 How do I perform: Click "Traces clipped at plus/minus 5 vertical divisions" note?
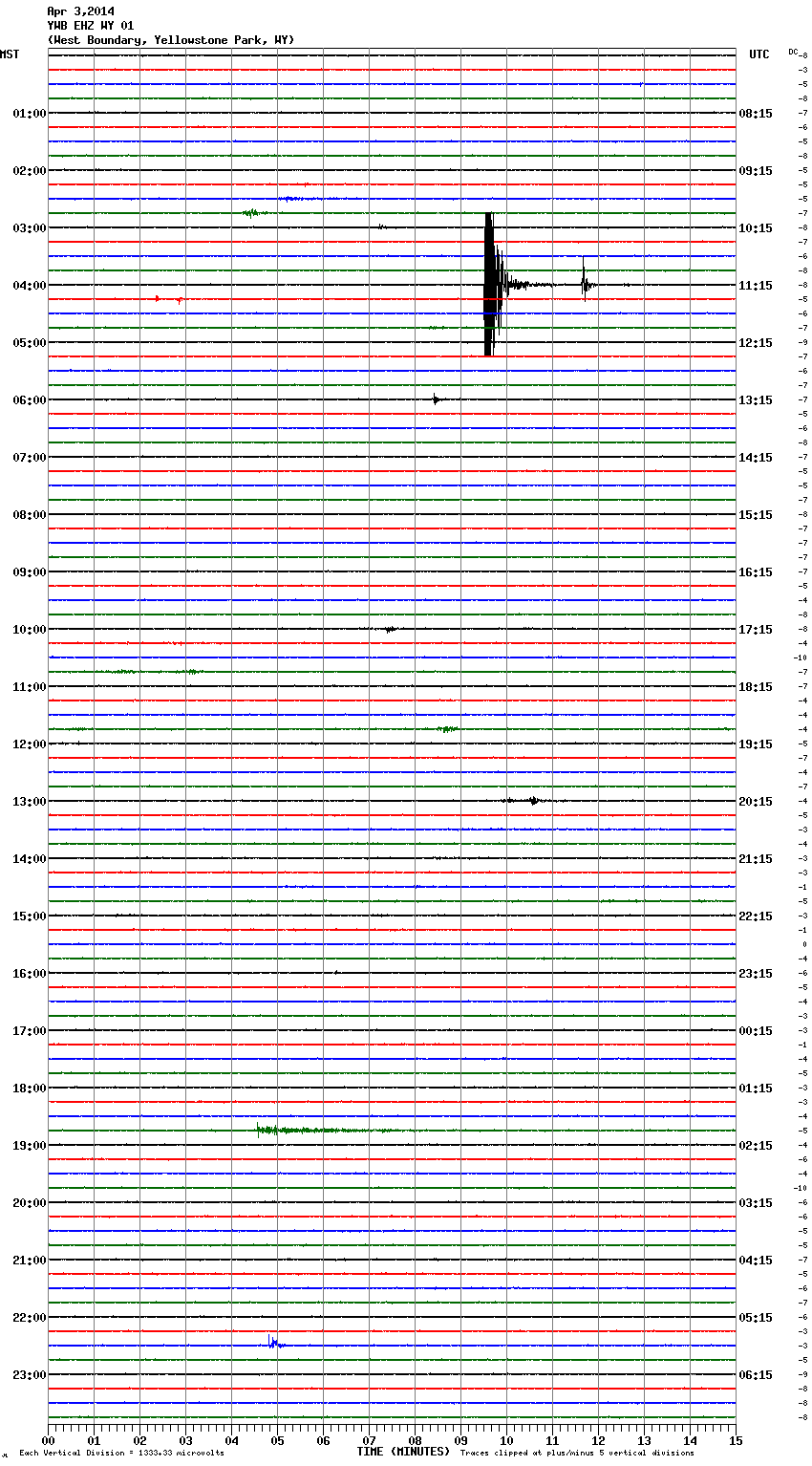pos(577,1454)
